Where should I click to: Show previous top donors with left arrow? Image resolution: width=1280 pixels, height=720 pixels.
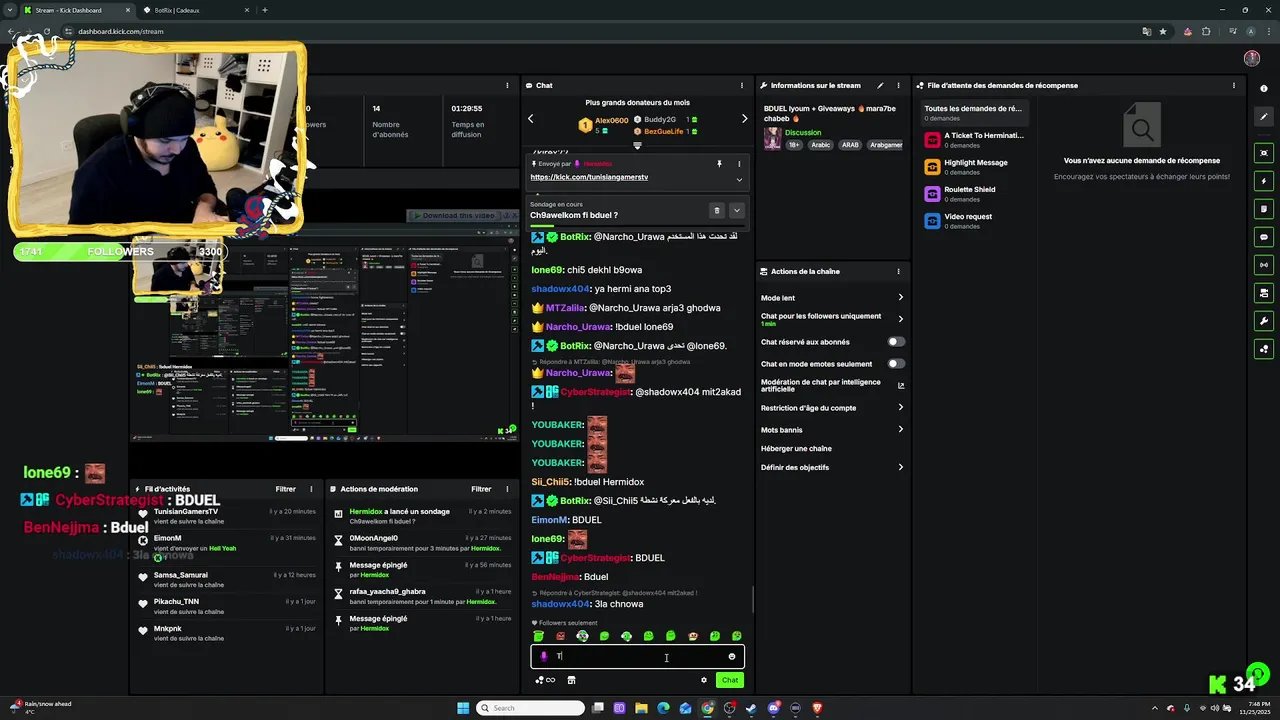530,118
